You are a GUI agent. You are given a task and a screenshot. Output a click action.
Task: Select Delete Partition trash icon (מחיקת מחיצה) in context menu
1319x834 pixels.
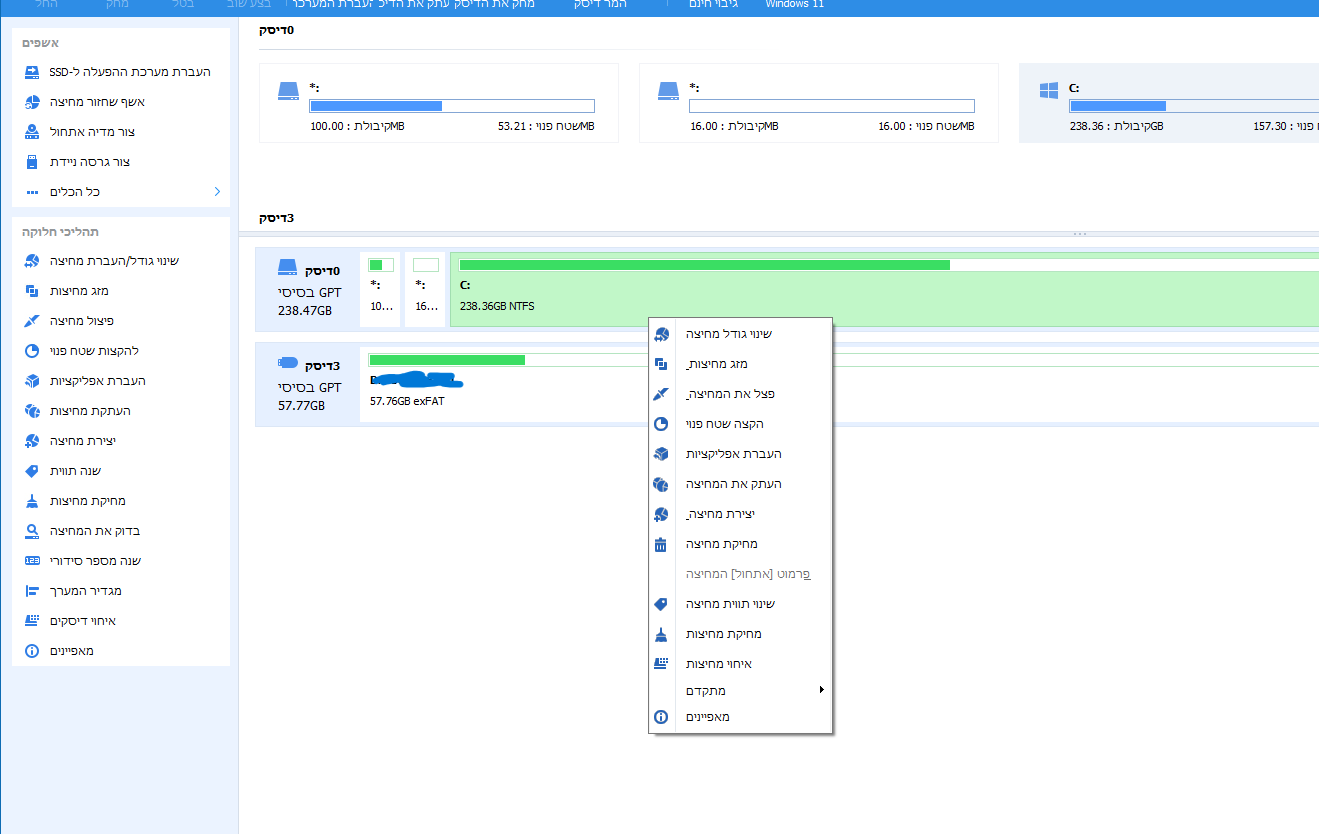click(660, 544)
